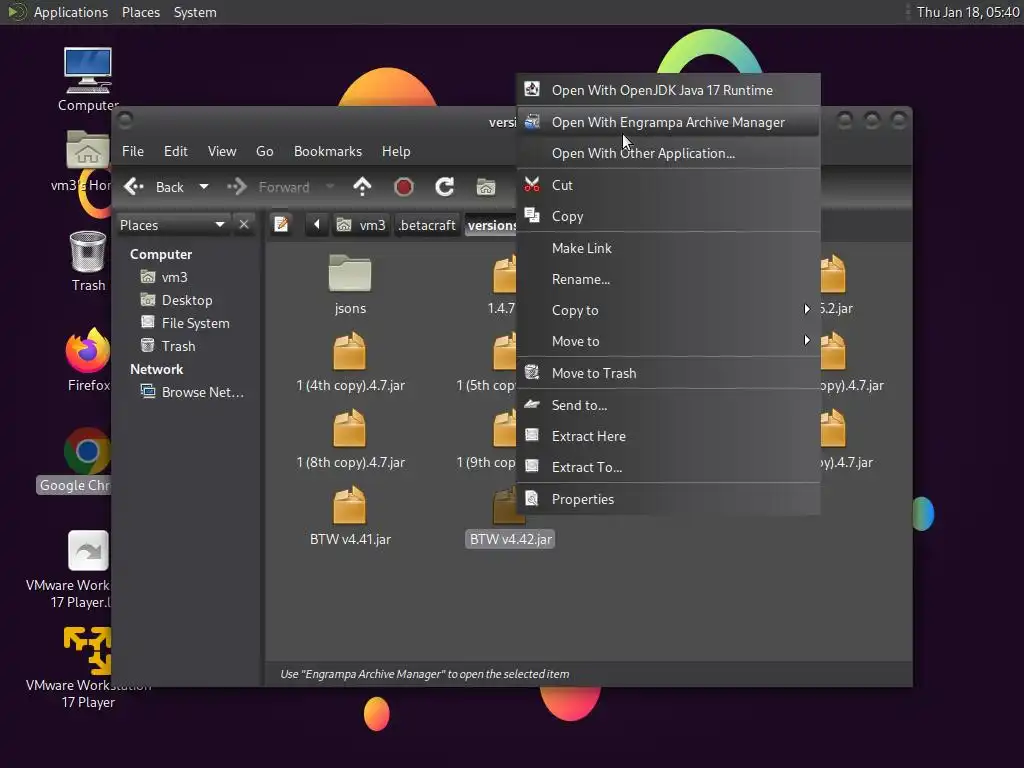Click the trash icon beside Move to Trash
Viewport: 1024px width, 768px height.
(x=532, y=372)
